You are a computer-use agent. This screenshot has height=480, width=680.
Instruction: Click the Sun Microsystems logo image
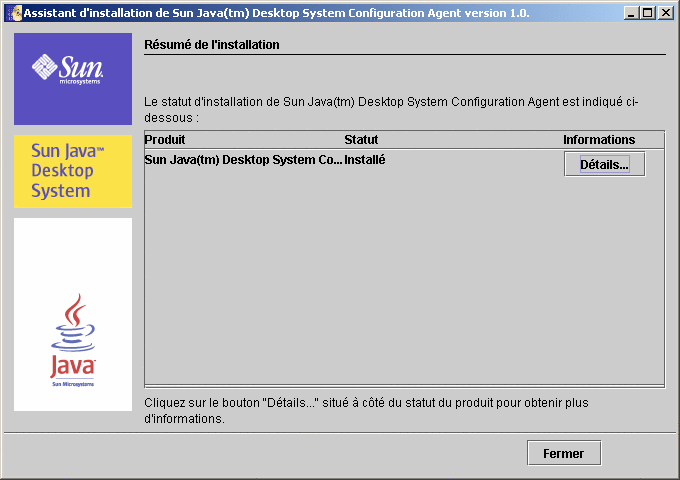pos(73,79)
